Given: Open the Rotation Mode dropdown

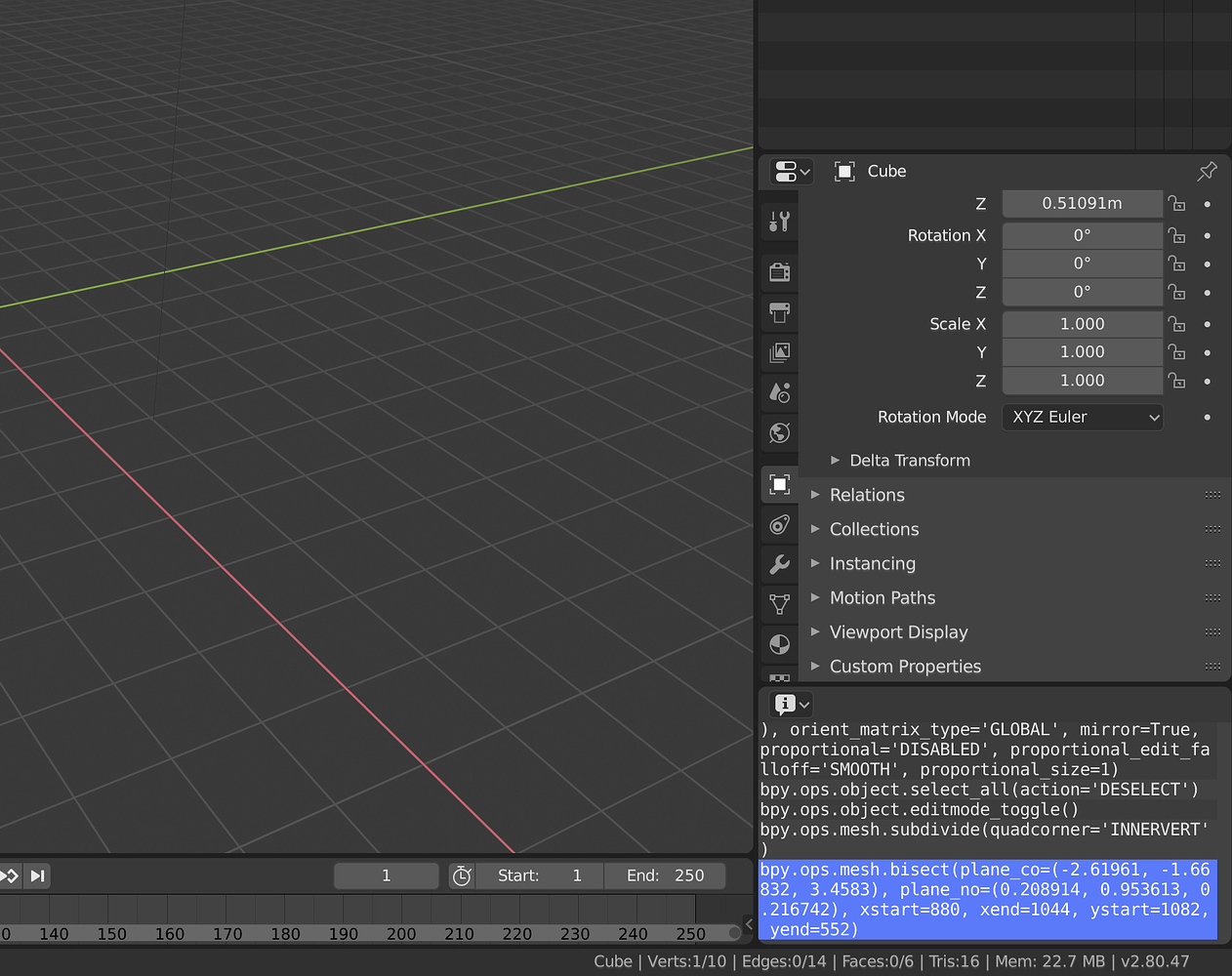Looking at the screenshot, I should (x=1082, y=417).
